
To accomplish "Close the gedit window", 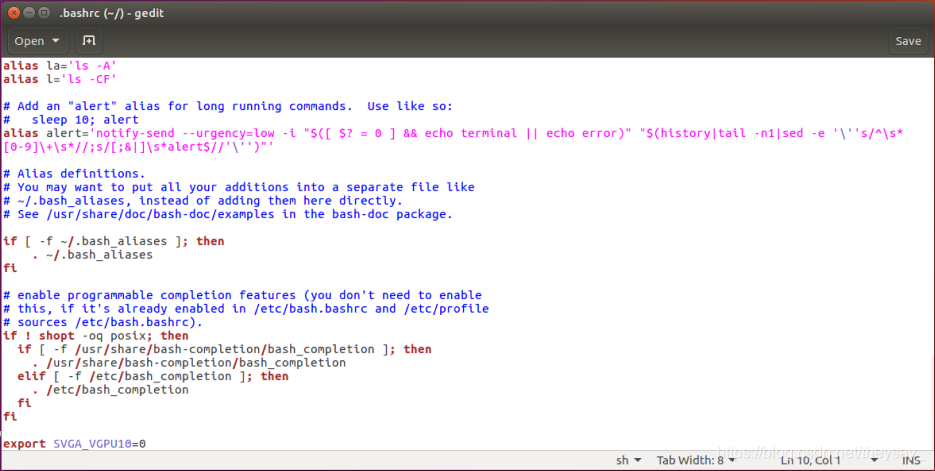I will 14,13.
